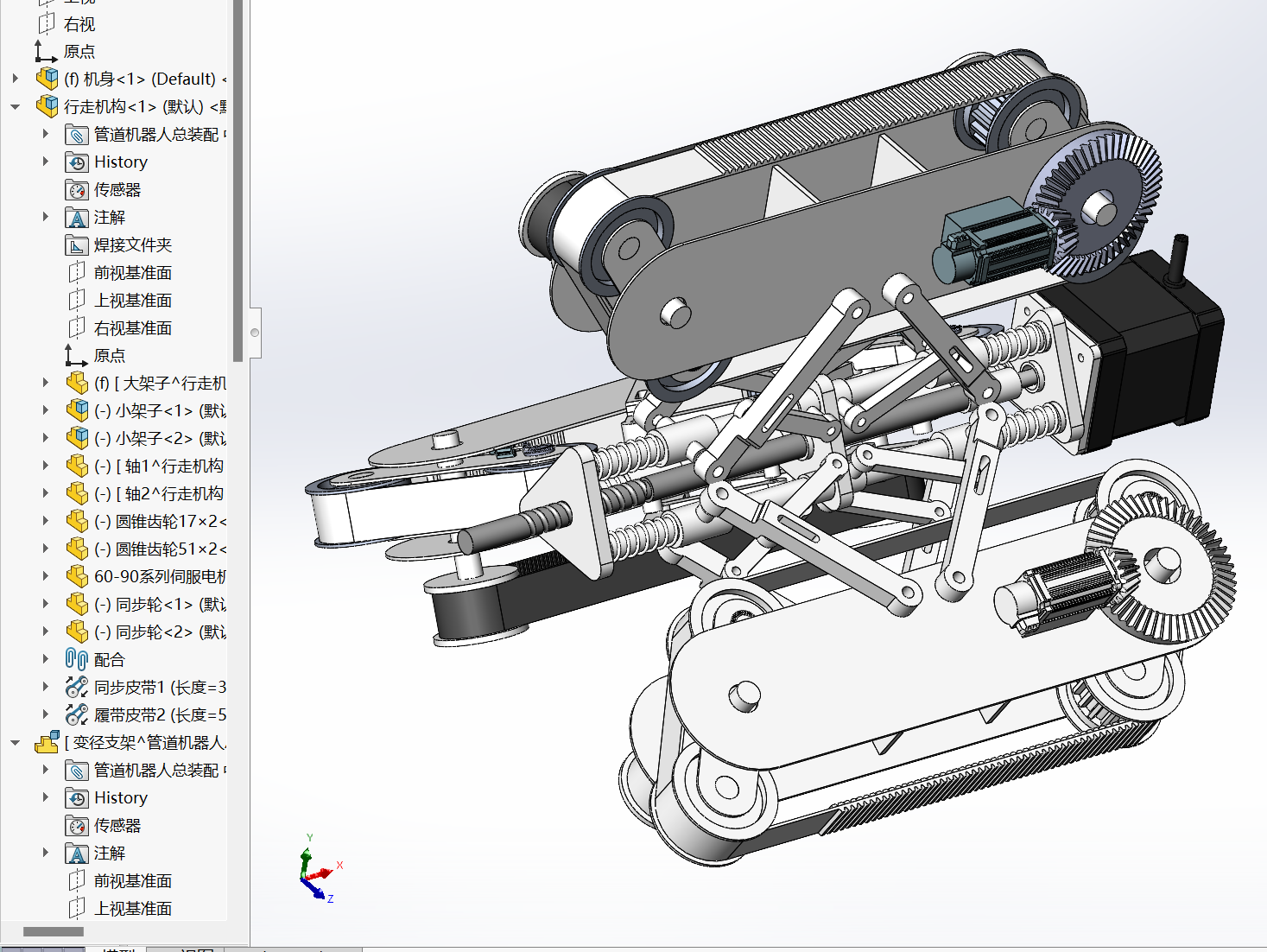Click the 变径支架 virtual assembly icon
Viewport: 1267px width, 952px height.
(47, 743)
